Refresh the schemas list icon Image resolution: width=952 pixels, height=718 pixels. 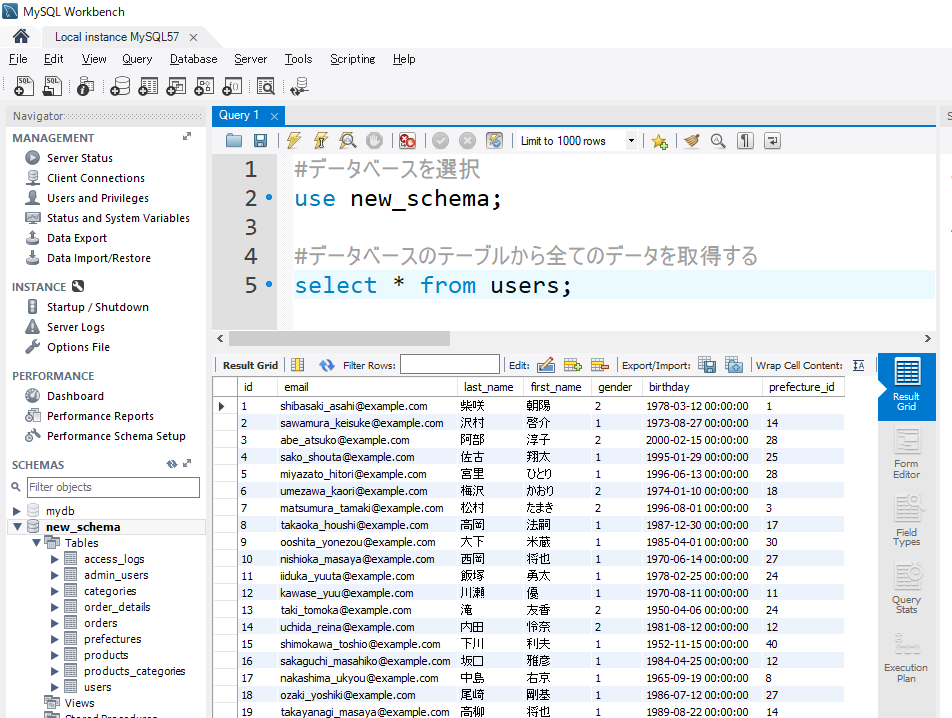pyautogui.click(x=172, y=464)
